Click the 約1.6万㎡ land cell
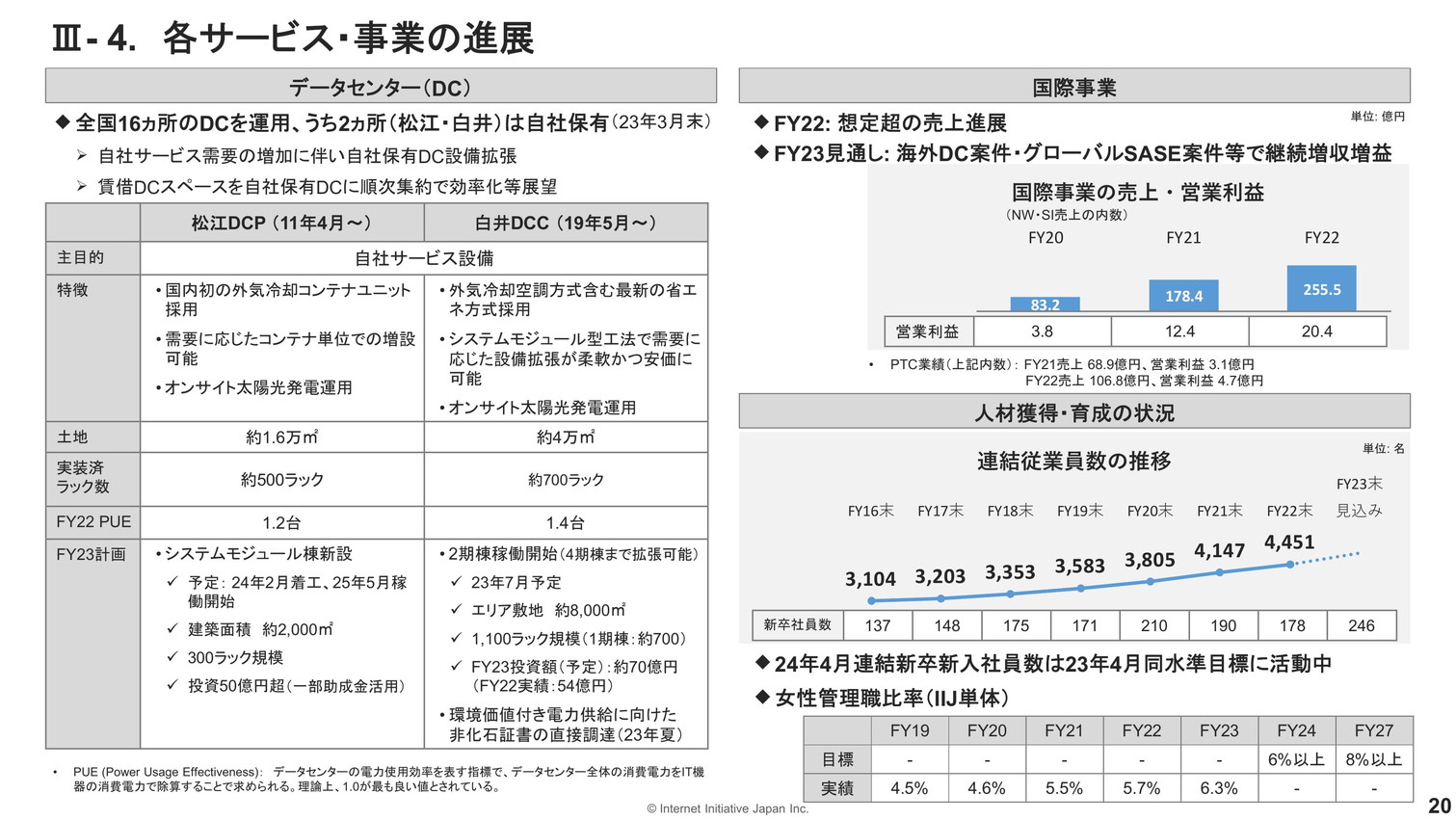Image resolution: width=1456 pixels, height=820 pixels. [281, 436]
